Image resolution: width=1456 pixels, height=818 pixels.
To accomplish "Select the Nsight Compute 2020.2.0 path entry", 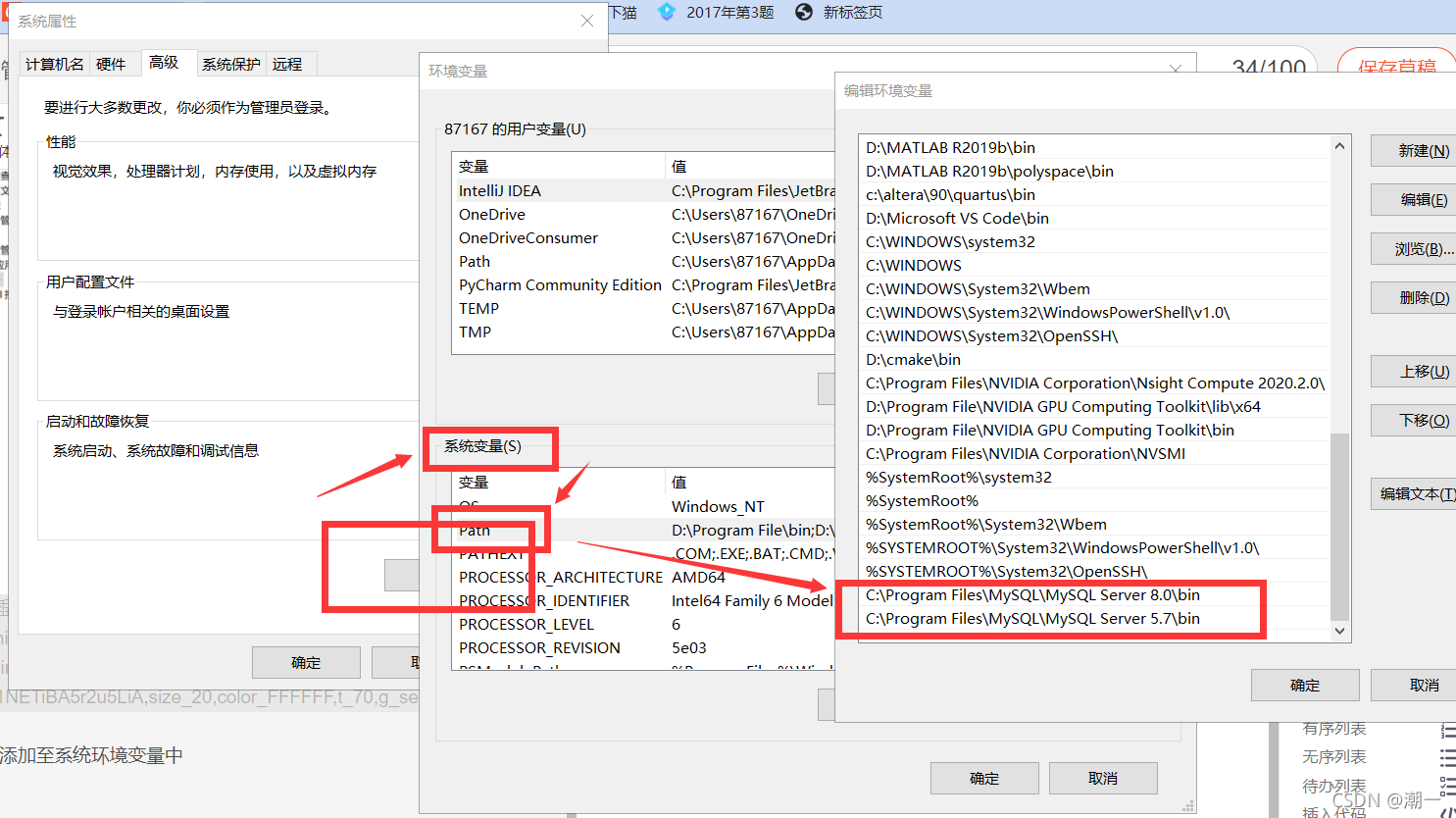I will pos(1094,383).
